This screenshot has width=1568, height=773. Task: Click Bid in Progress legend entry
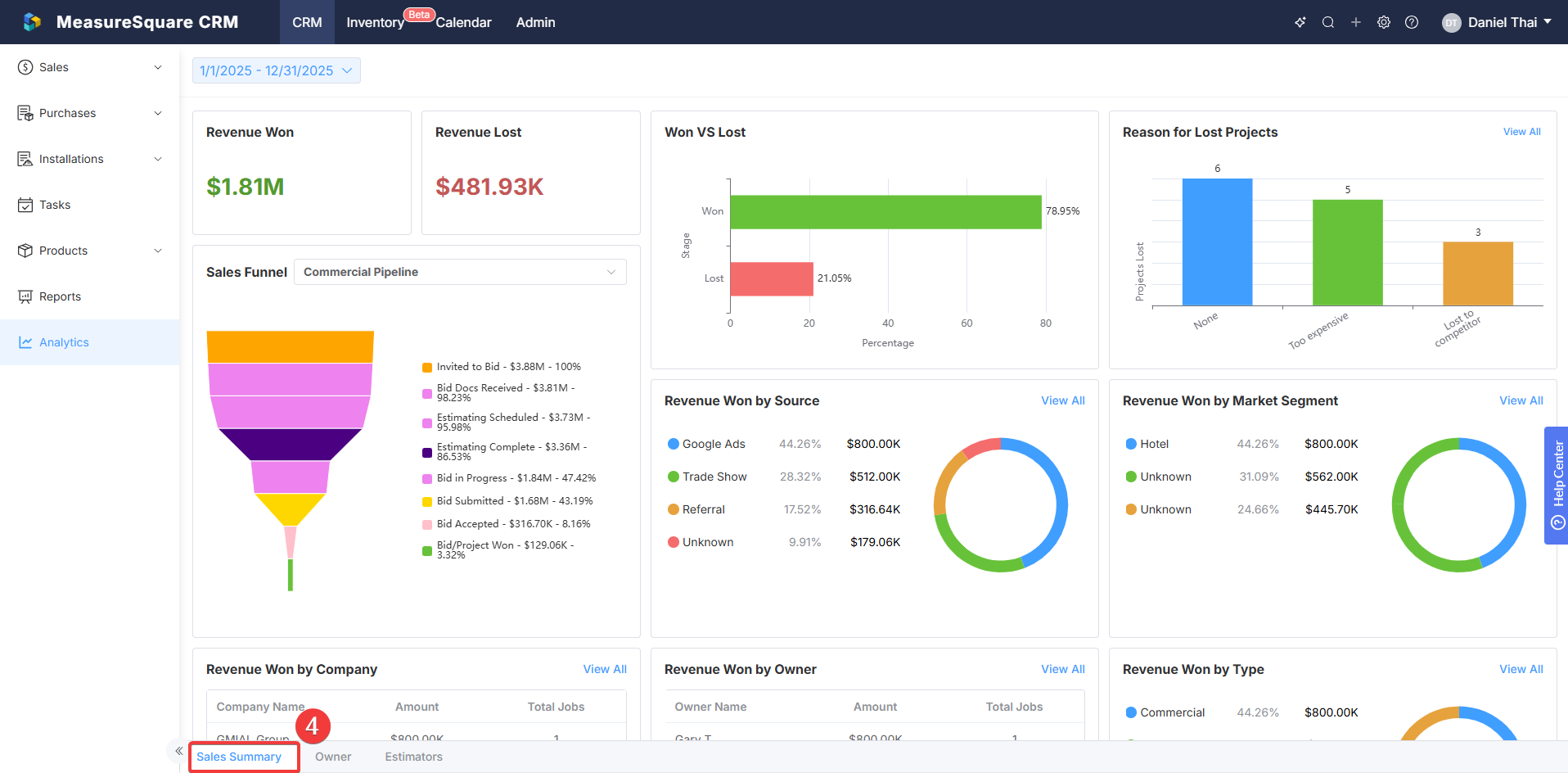509,478
